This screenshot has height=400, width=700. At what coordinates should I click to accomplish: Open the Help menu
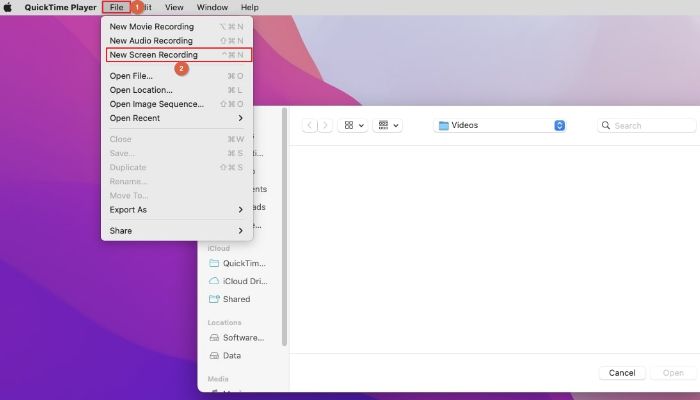point(250,7)
